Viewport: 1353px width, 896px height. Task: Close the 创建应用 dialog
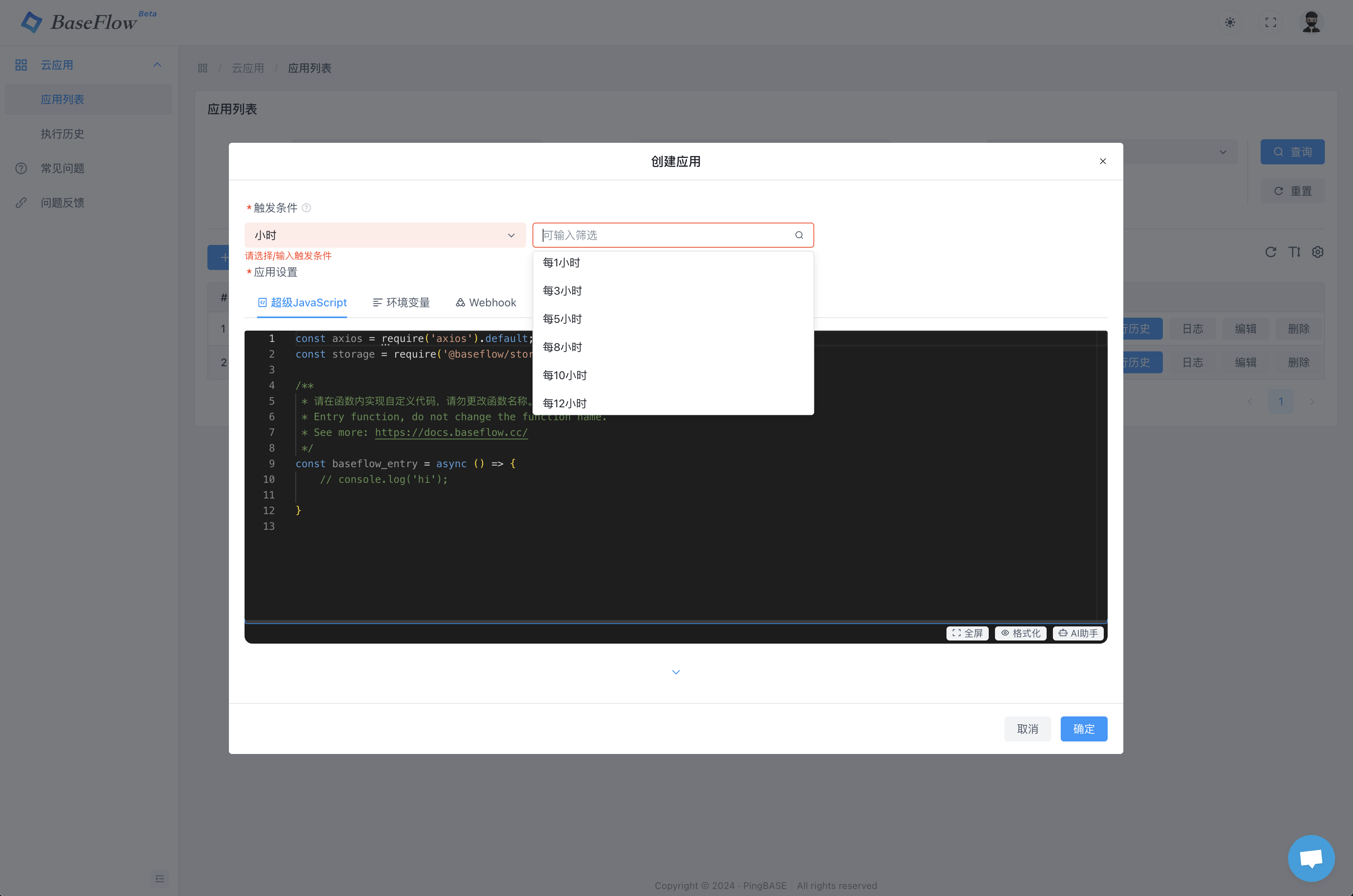pyautogui.click(x=1102, y=161)
